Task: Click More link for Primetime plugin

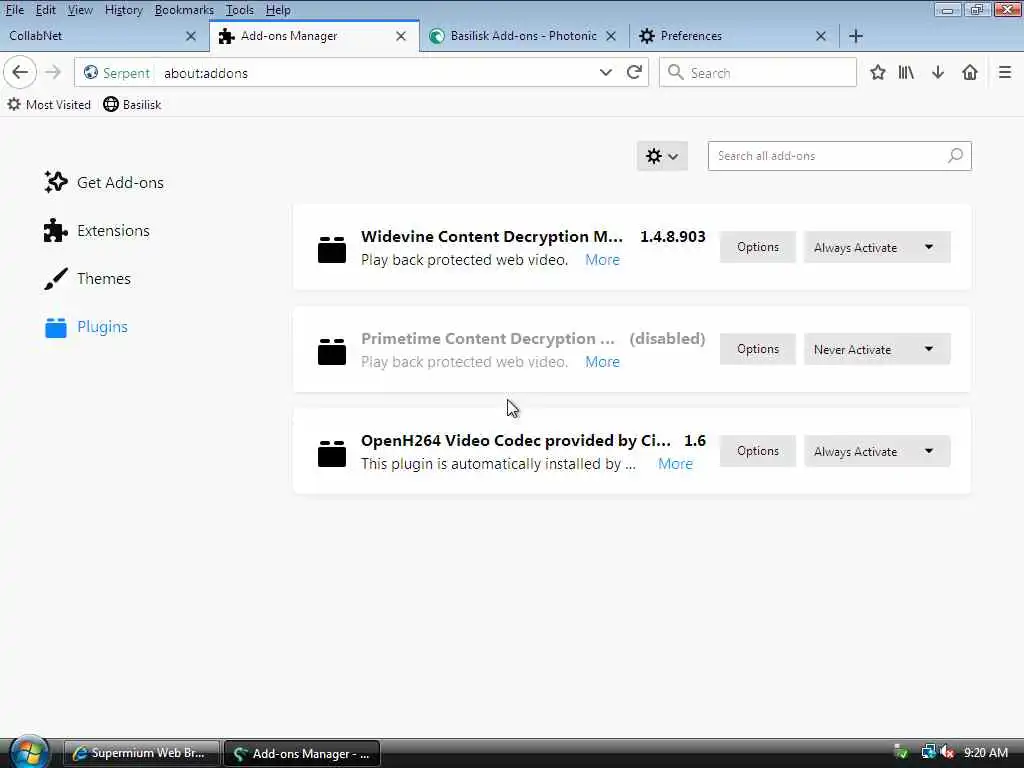Action: click(x=602, y=362)
